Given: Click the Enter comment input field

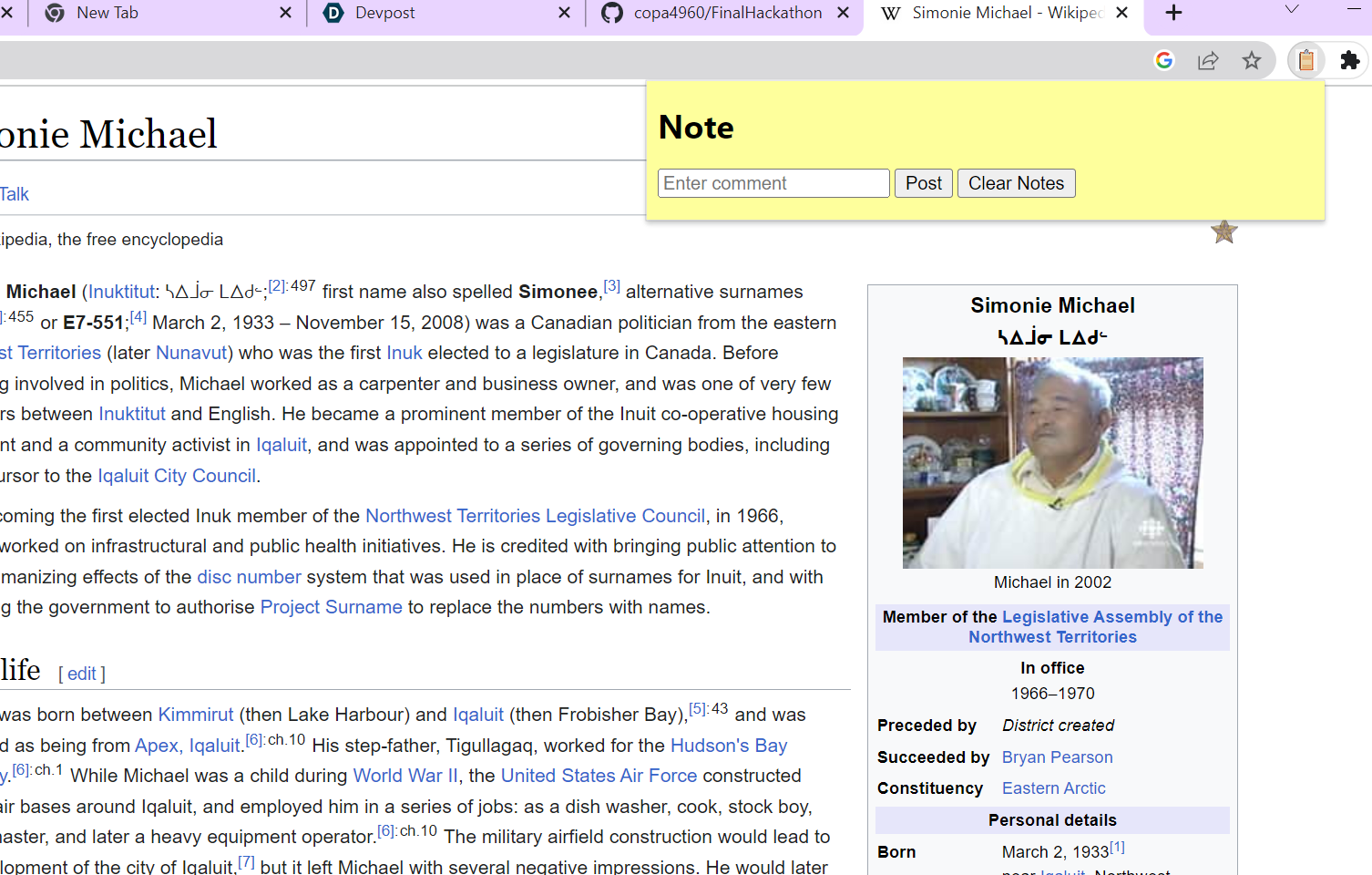Looking at the screenshot, I should (x=773, y=183).
